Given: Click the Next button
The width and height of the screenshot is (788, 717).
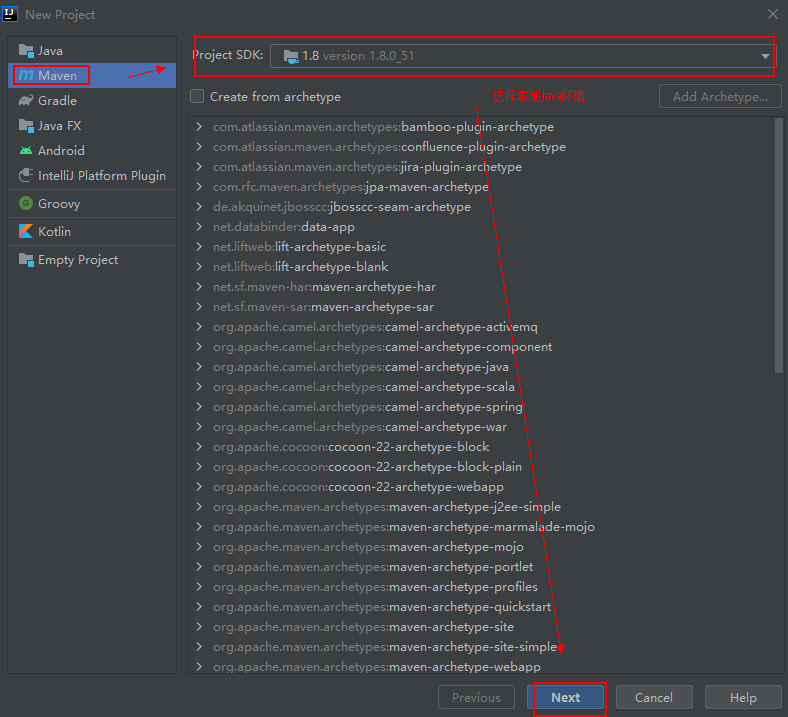Looking at the screenshot, I should pos(565,697).
